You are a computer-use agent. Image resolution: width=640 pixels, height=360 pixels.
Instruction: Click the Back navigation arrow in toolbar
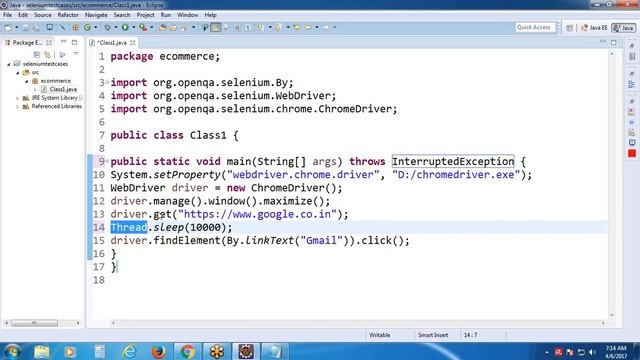(x=308, y=27)
